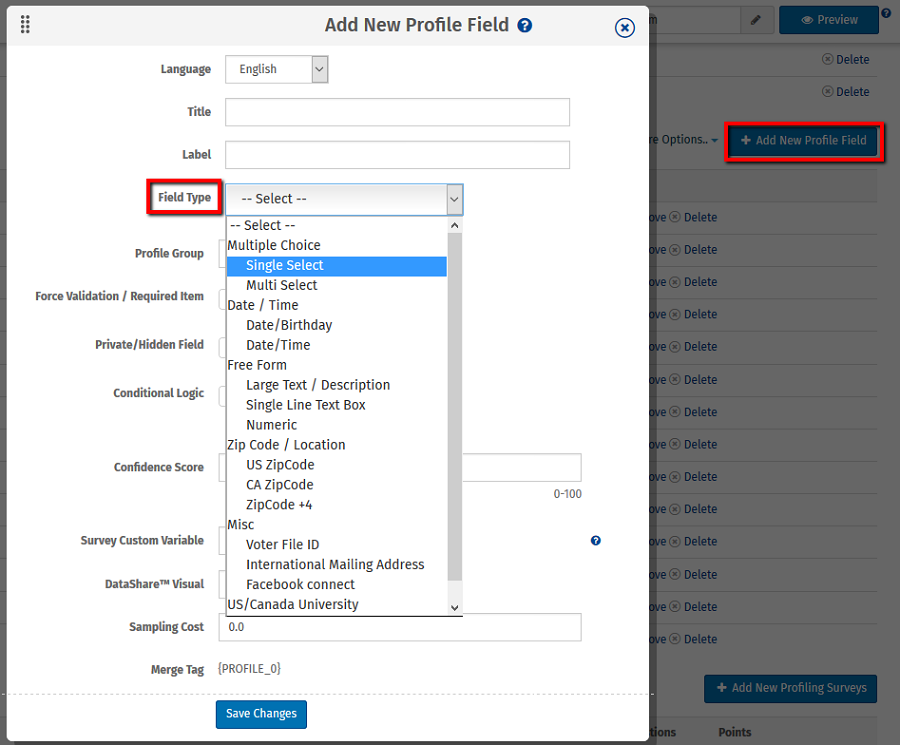Click the 'Multiple Choice' group header in list
Image resolution: width=900 pixels, height=745 pixels.
[274, 245]
